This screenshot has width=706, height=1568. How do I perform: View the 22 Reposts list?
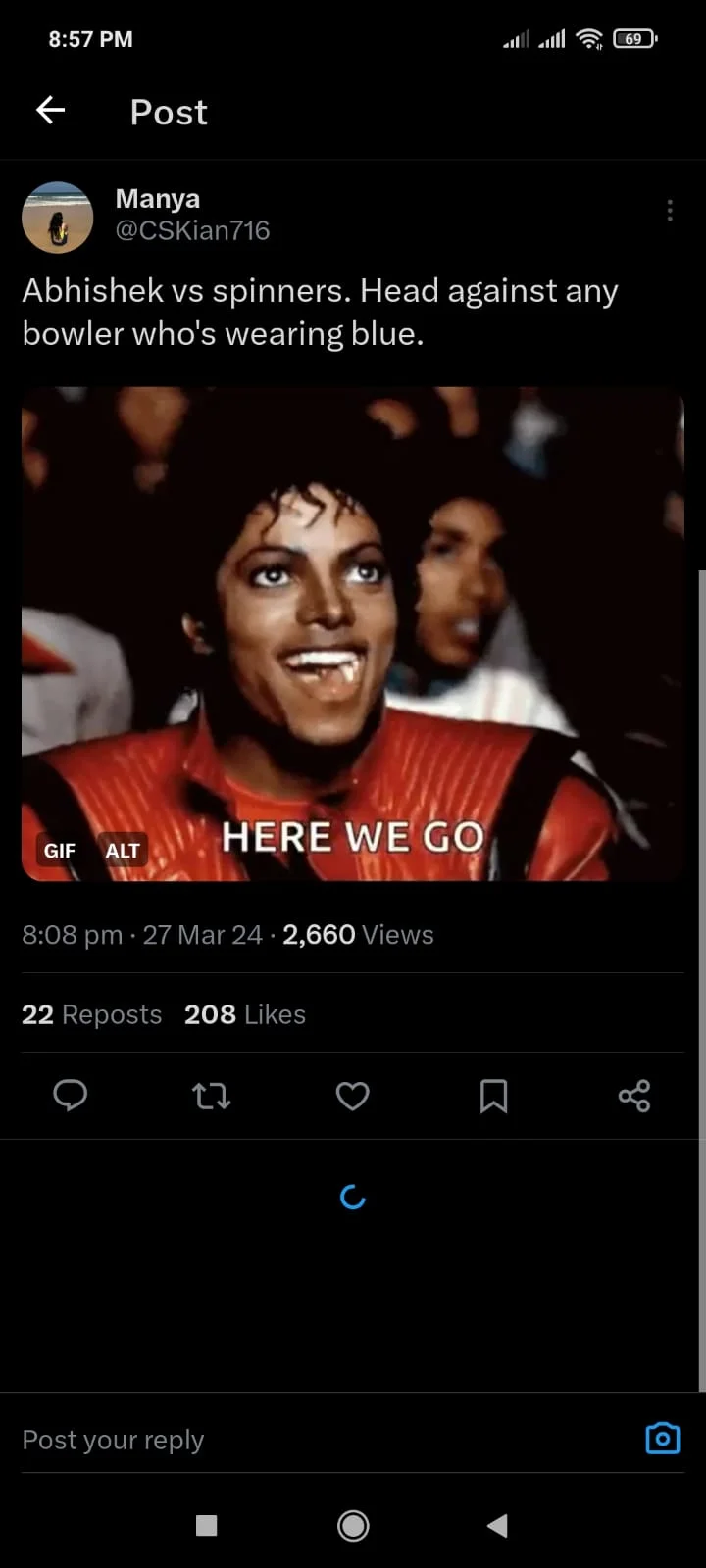tap(91, 1014)
